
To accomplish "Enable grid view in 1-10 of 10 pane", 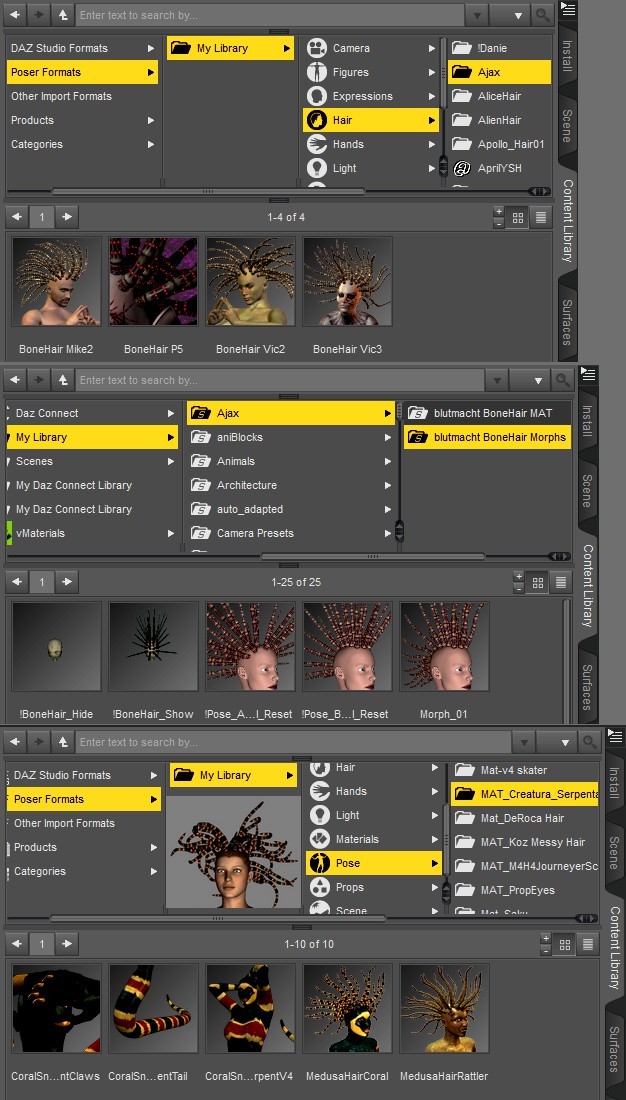I will [x=565, y=944].
